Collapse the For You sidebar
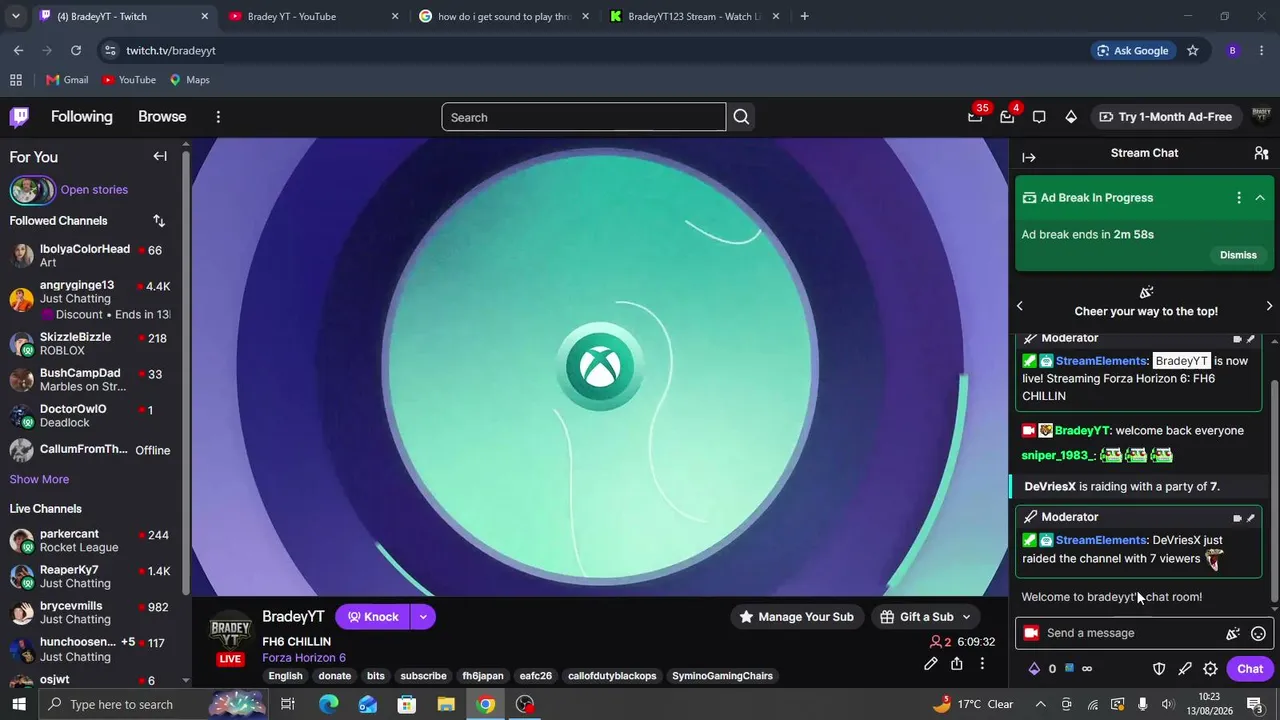1280x720 pixels. tap(160, 156)
